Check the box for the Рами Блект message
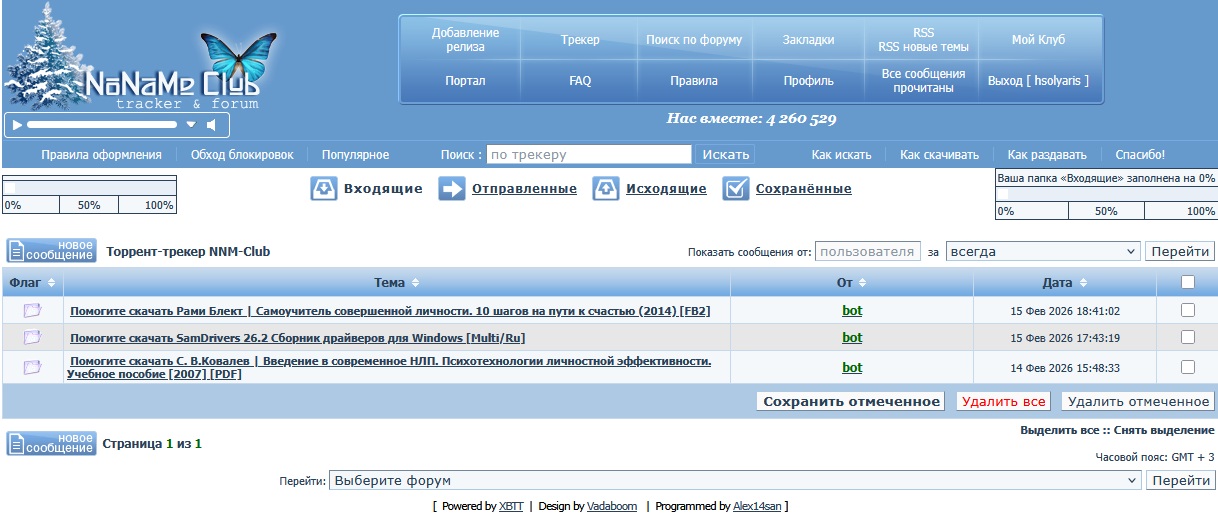This screenshot has height=522, width=1218. (x=1187, y=311)
